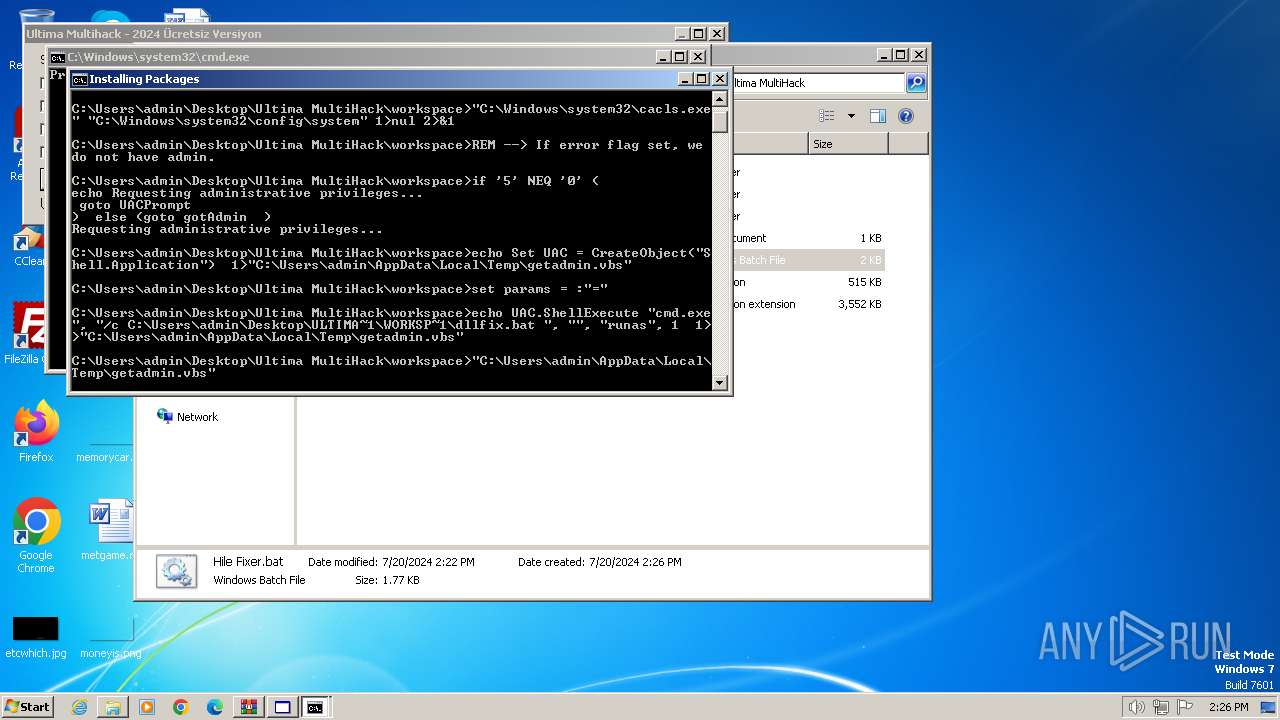This screenshot has height=720, width=1280.
Task: Open the Firefox desktop shortcut
Action: coord(36,432)
